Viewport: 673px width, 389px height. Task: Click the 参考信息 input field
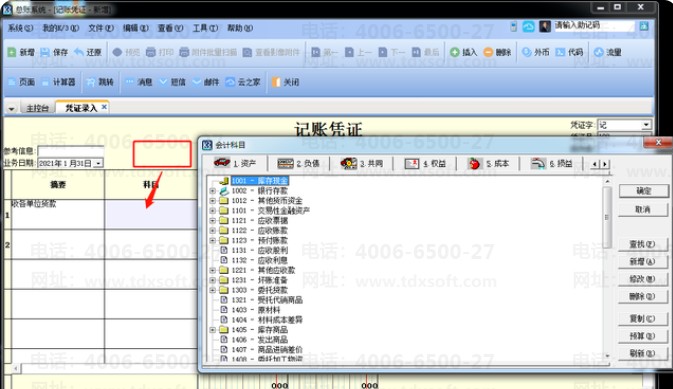[70, 151]
